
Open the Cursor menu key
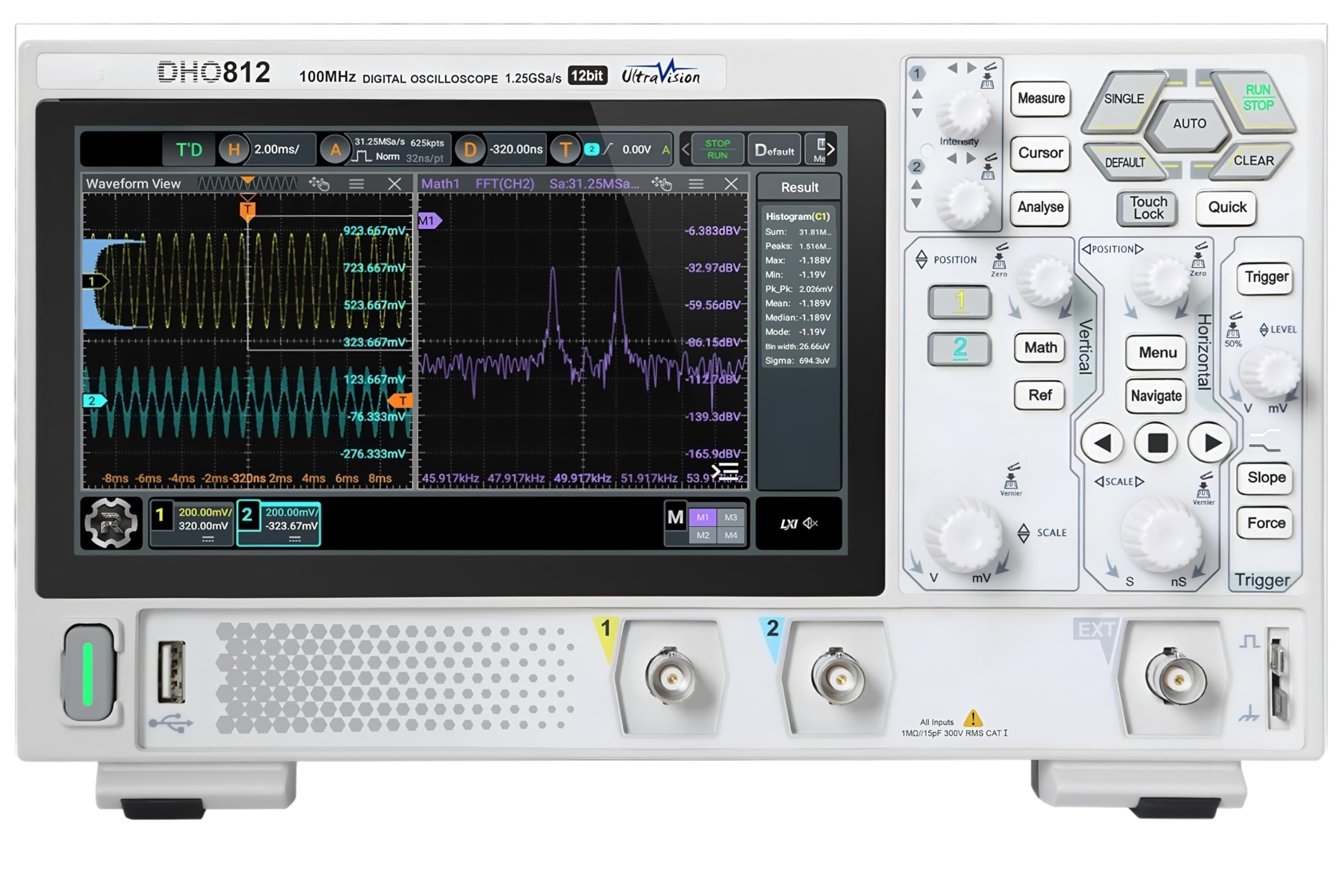click(x=1040, y=153)
